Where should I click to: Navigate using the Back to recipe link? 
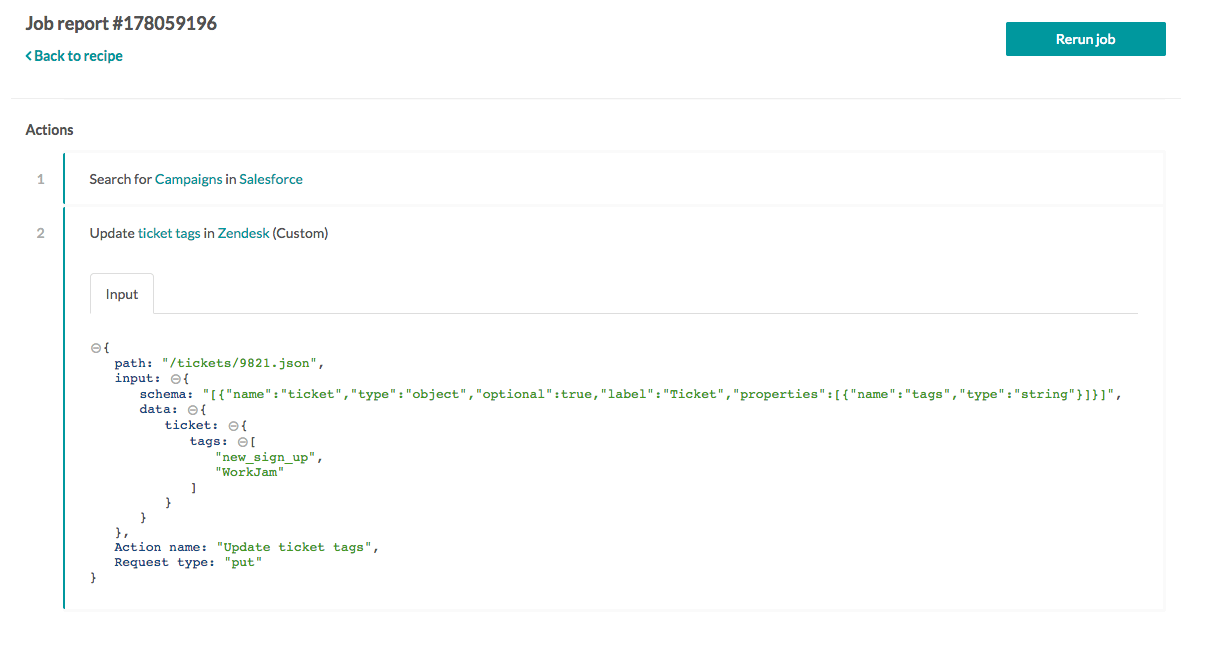pos(74,56)
